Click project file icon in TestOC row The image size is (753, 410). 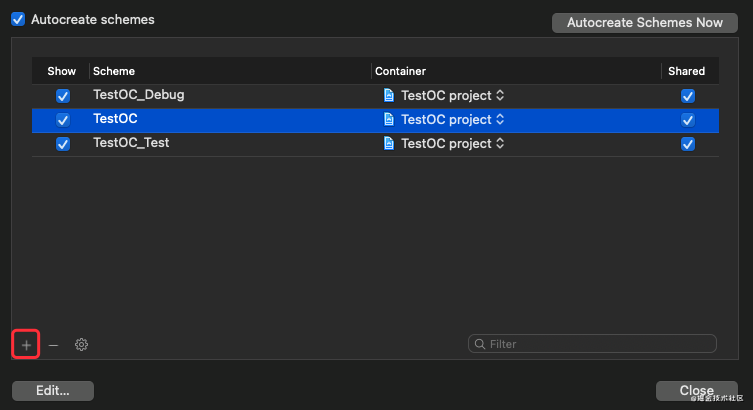point(389,119)
